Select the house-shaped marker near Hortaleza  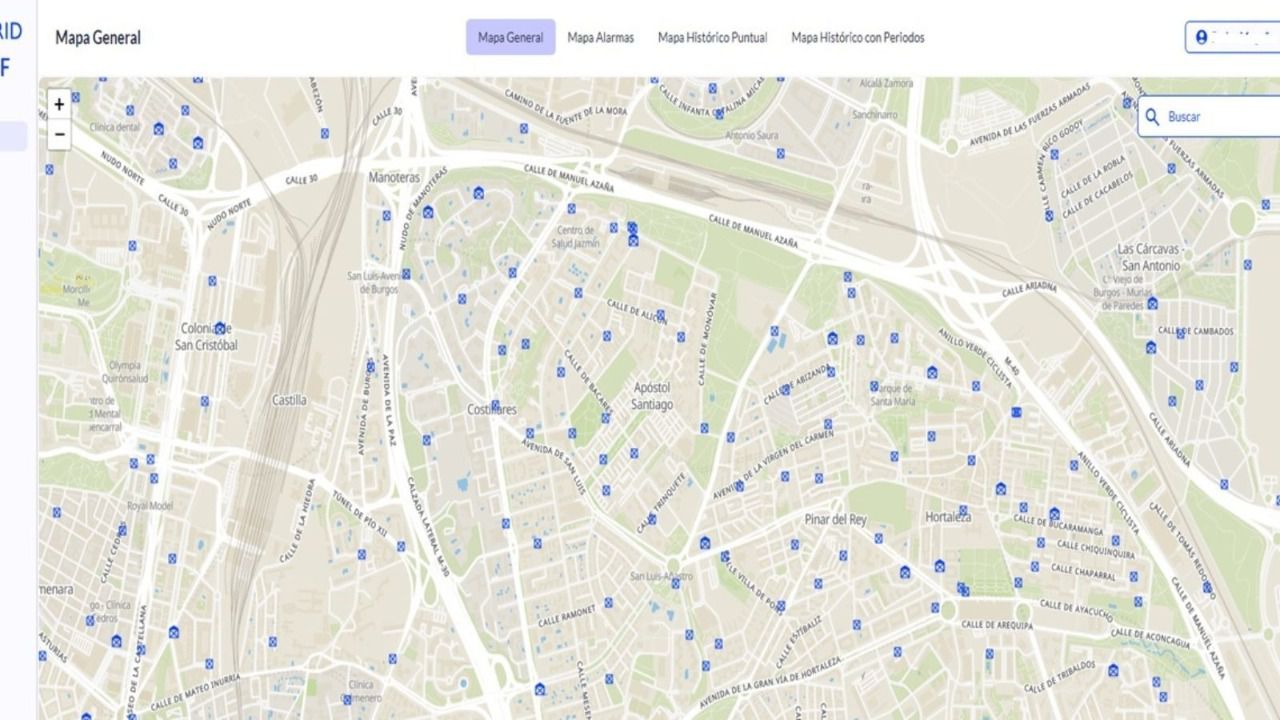[x=1000, y=489]
